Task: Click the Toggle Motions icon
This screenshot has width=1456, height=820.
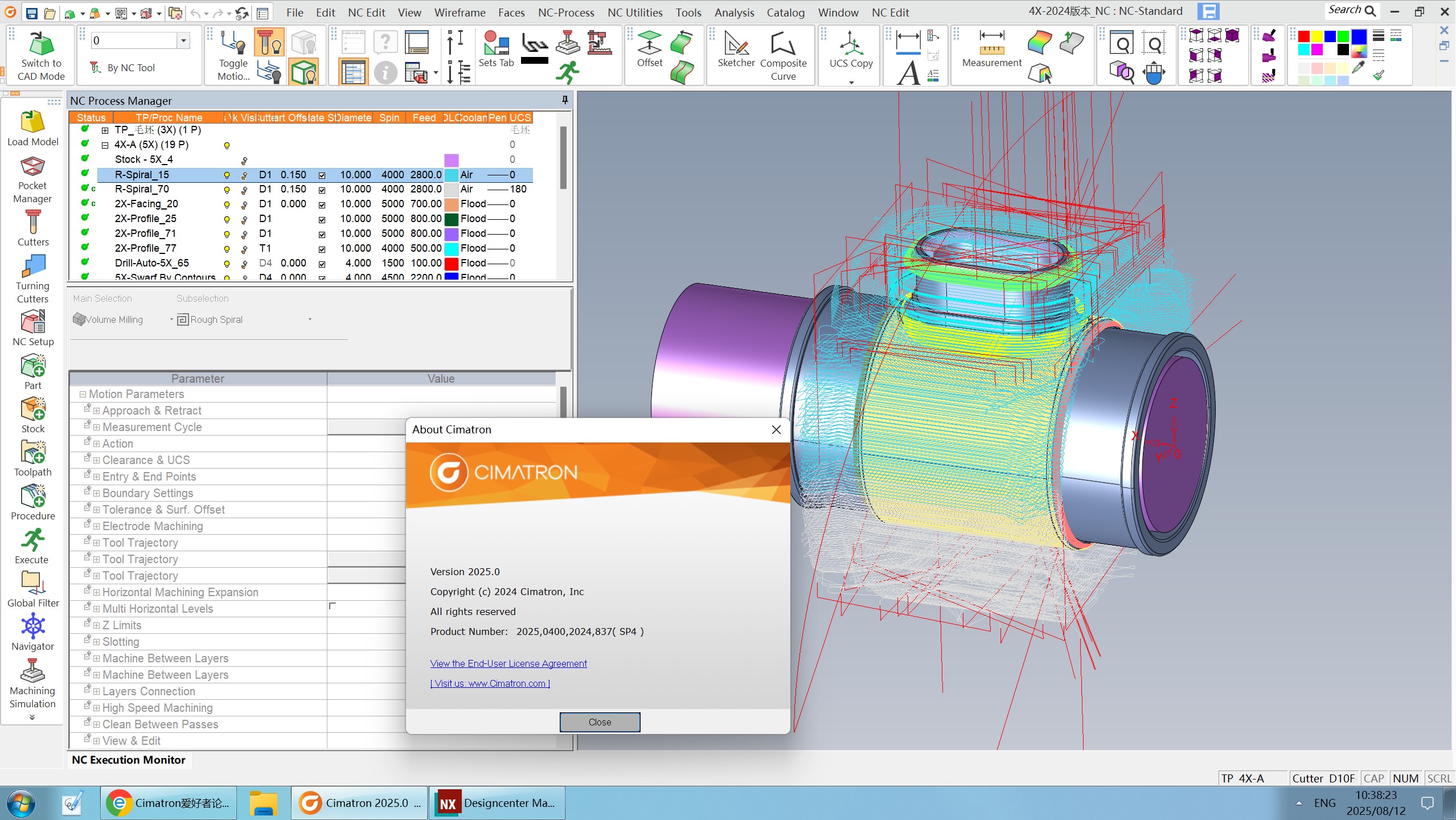Action: pos(233,56)
